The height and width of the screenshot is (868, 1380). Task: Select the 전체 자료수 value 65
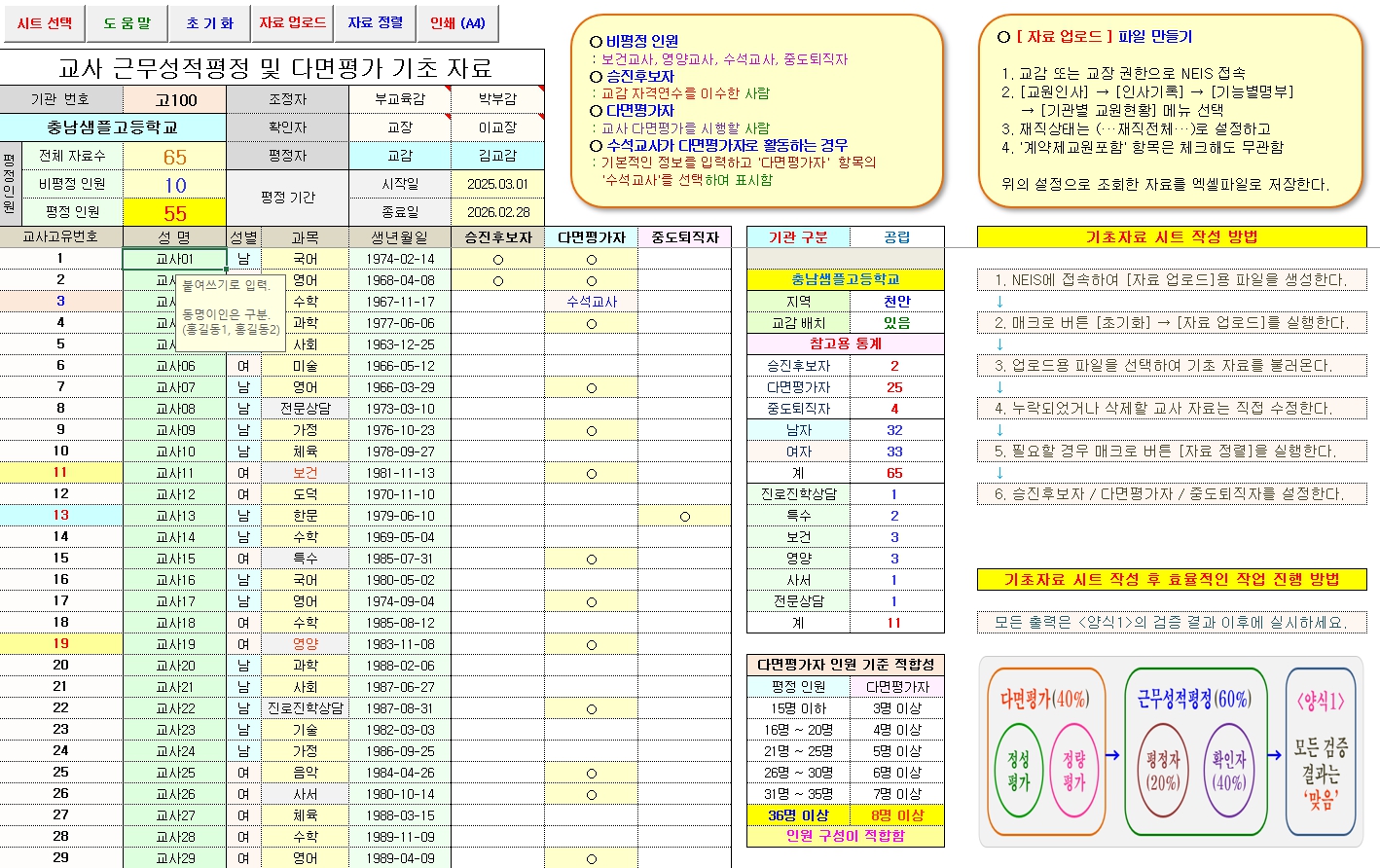tap(175, 157)
